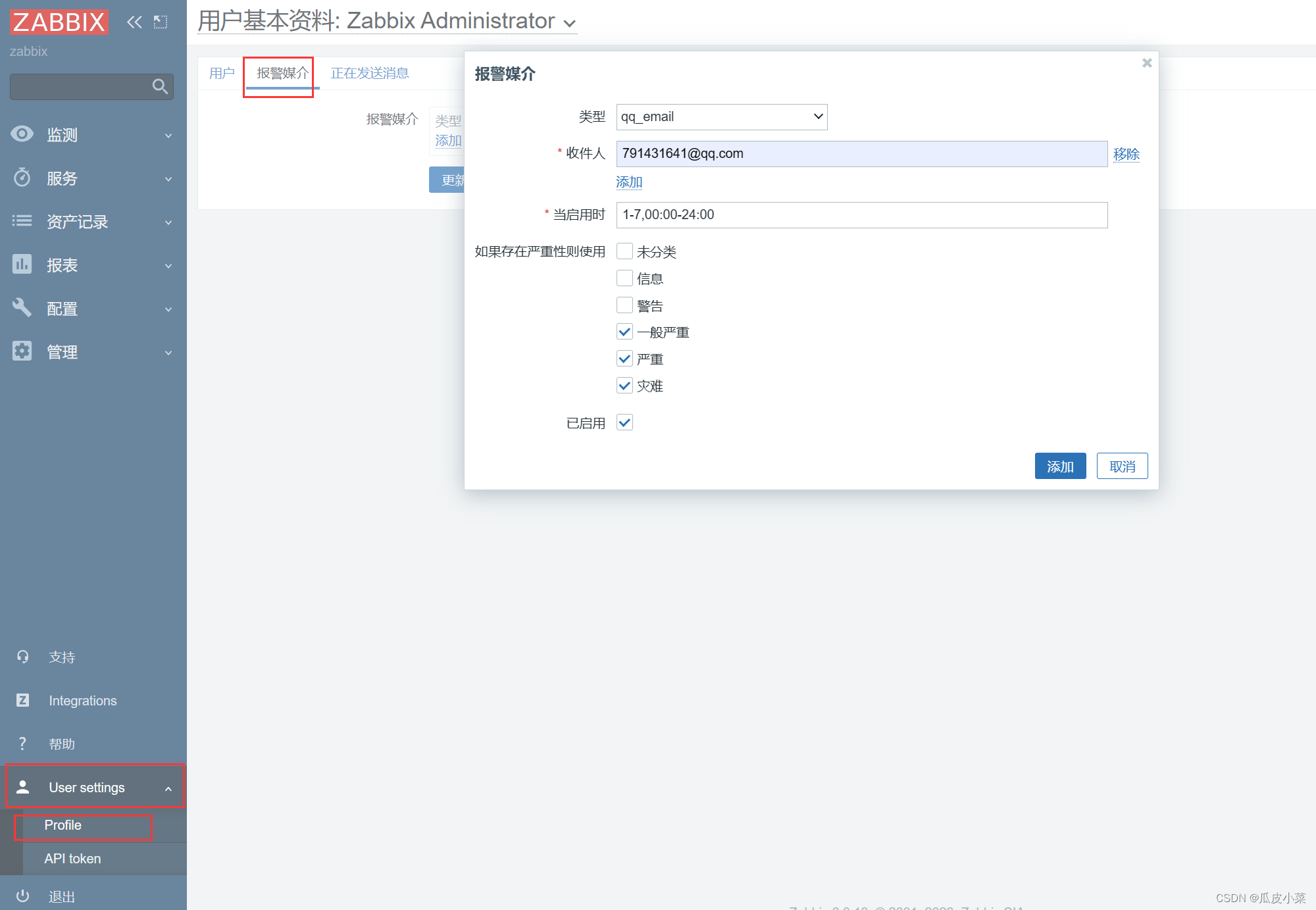1316x910 pixels.
Task: Collapse the sidebar with double-arrow icon
Action: point(134,22)
